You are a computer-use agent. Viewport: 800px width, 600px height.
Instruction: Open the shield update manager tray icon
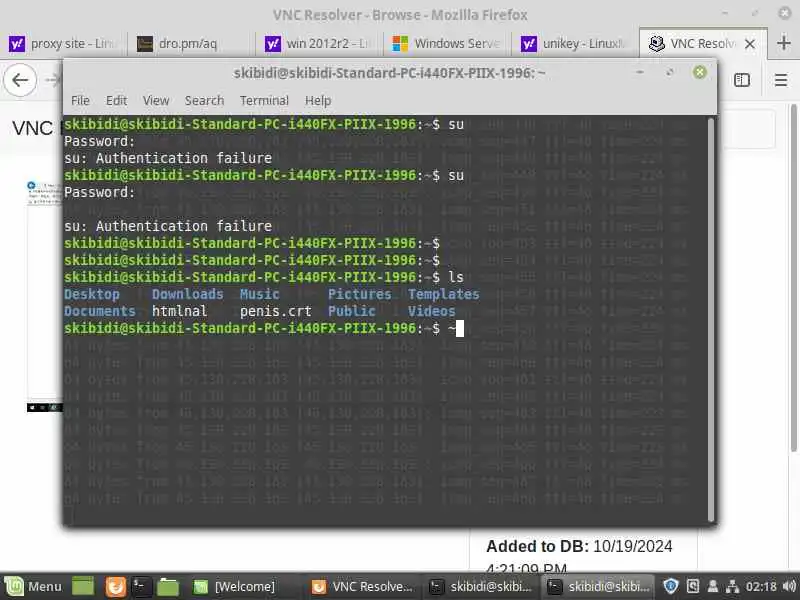670,586
